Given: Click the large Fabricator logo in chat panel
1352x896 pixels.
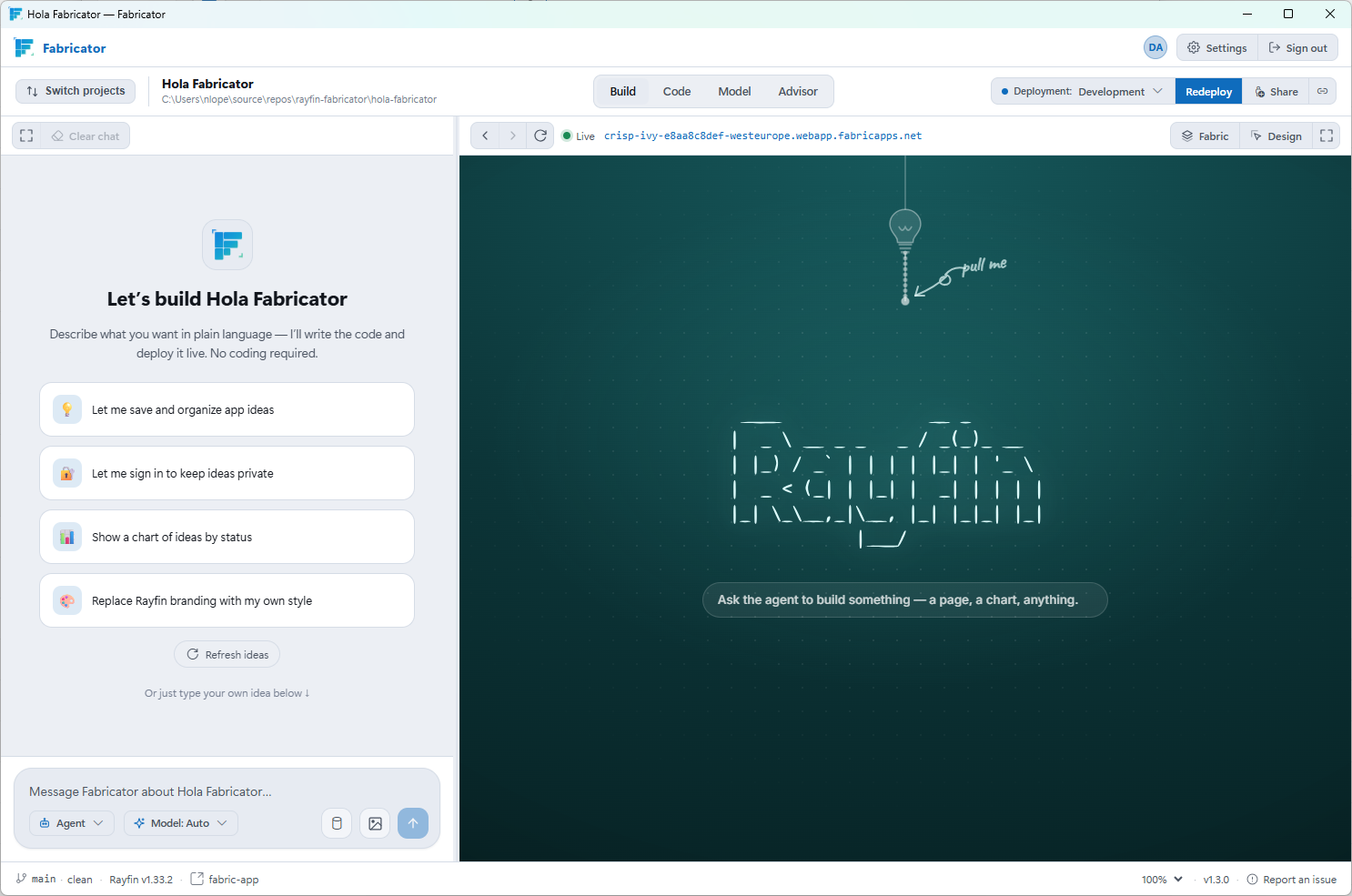Looking at the screenshot, I should point(227,245).
